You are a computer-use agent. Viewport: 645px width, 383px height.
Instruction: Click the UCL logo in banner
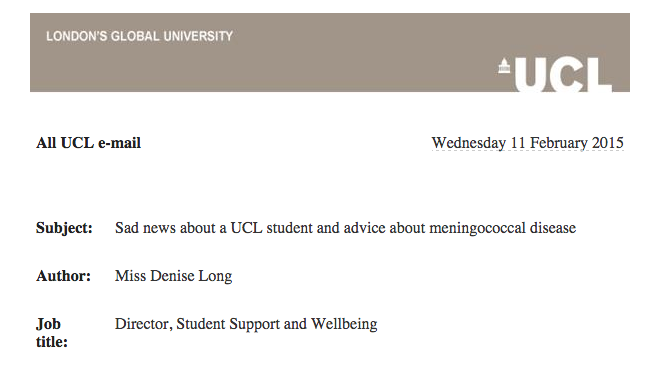[x=555, y=74]
